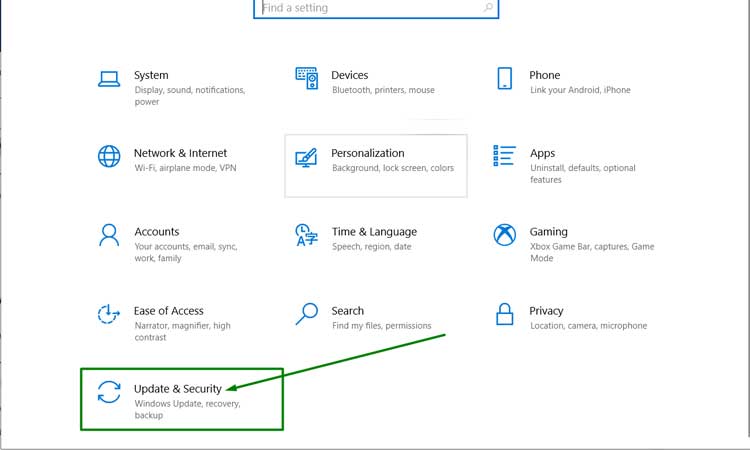Viewport: 750px width, 450px height.
Task: Open the Search category title
Action: coord(348,311)
